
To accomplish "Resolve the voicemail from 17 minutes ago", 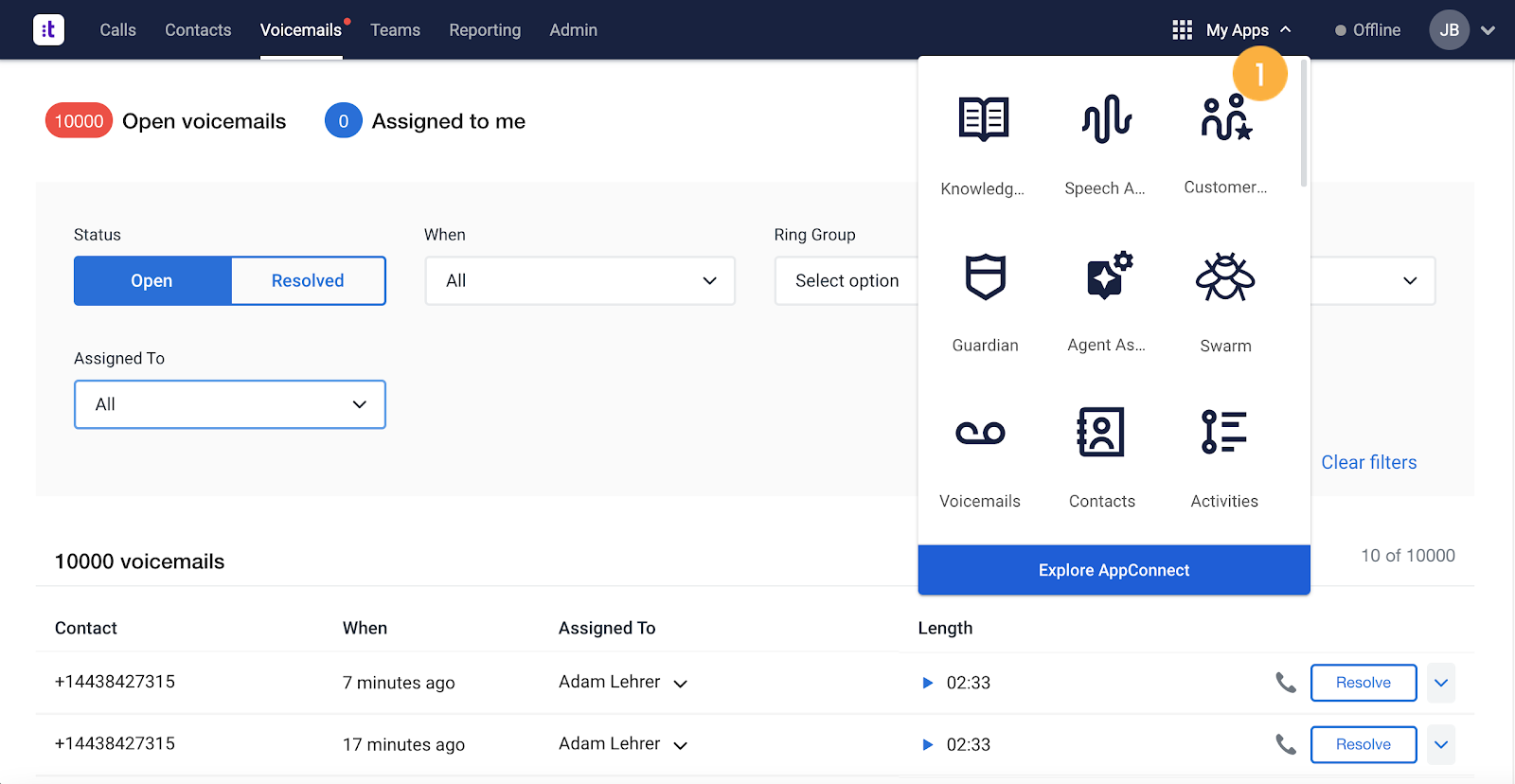I will pyautogui.click(x=1363, y=744).
